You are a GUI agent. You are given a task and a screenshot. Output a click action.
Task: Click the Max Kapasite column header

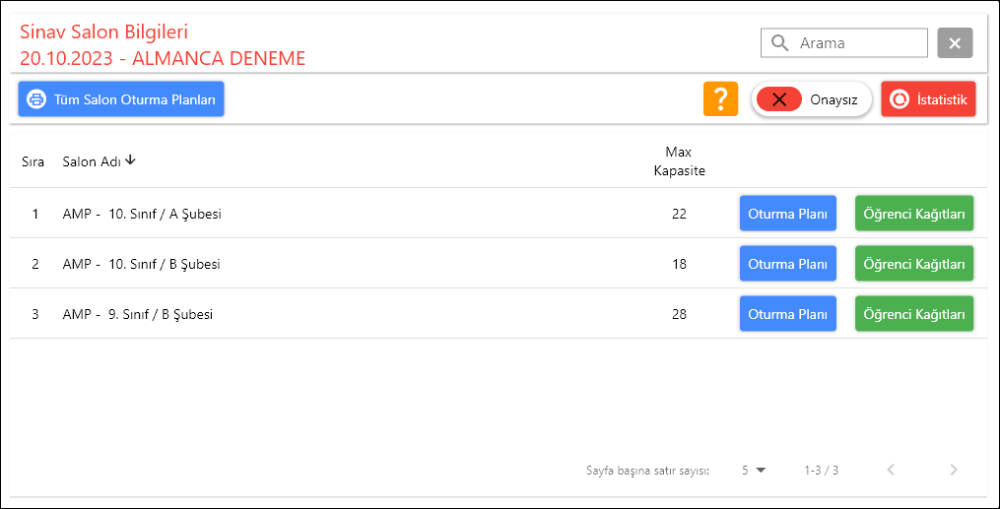point(679,161)
